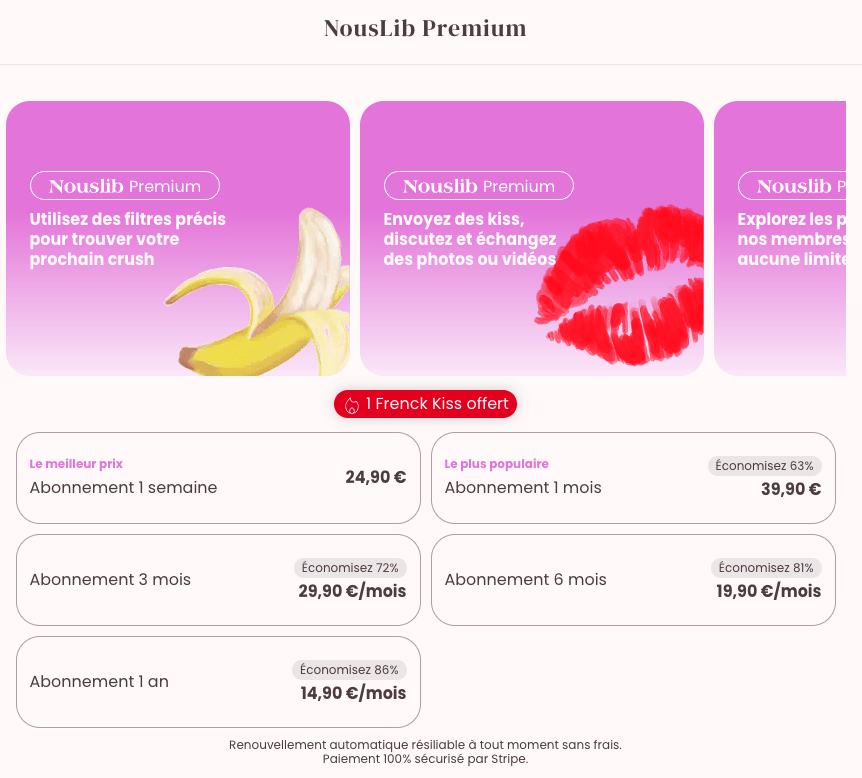Click the Nouslib Premium badge on the kiss card
Screen dimensions: 862x778
479,186
